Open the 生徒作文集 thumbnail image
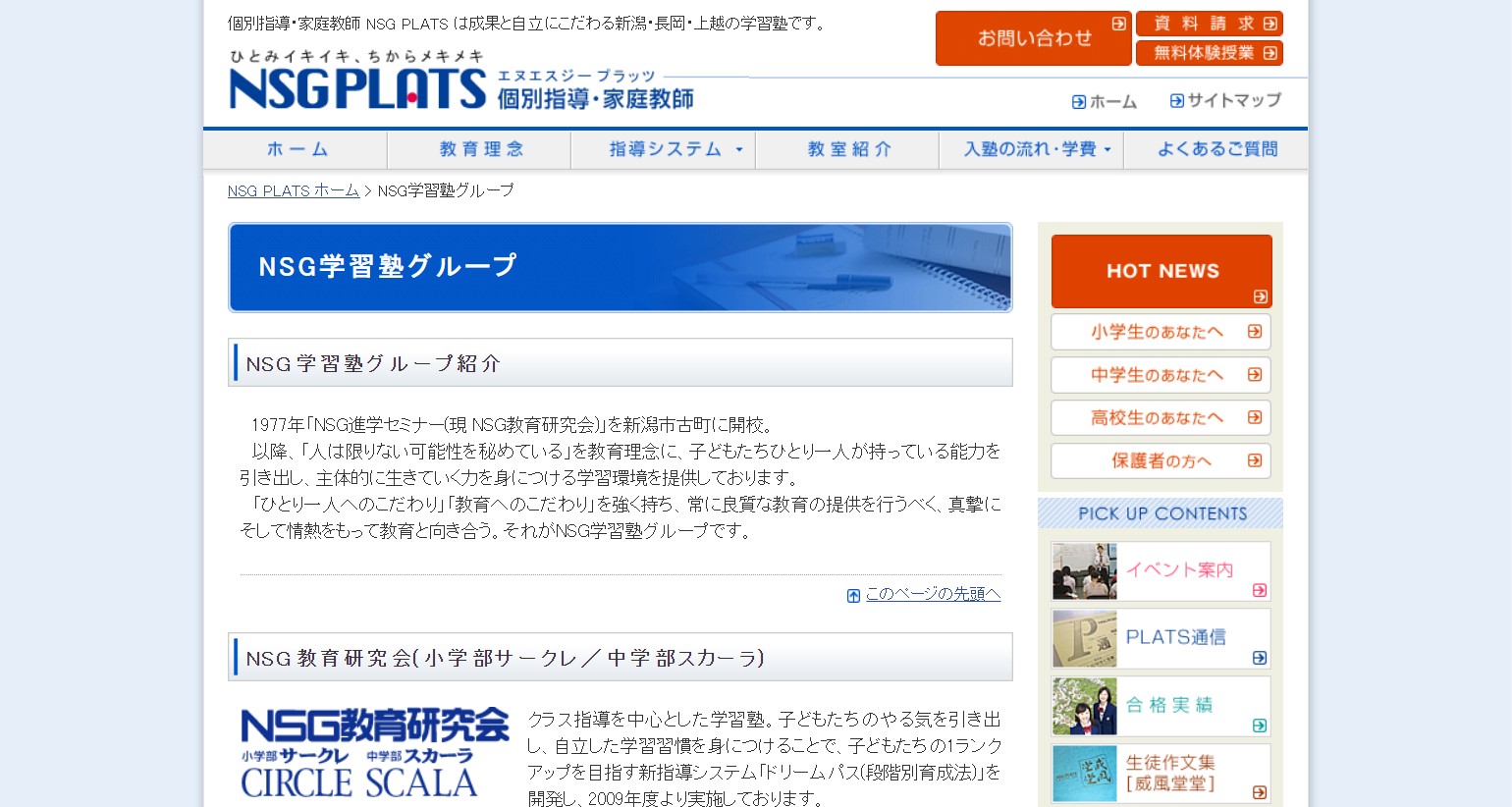 [x=1085, y=774]
